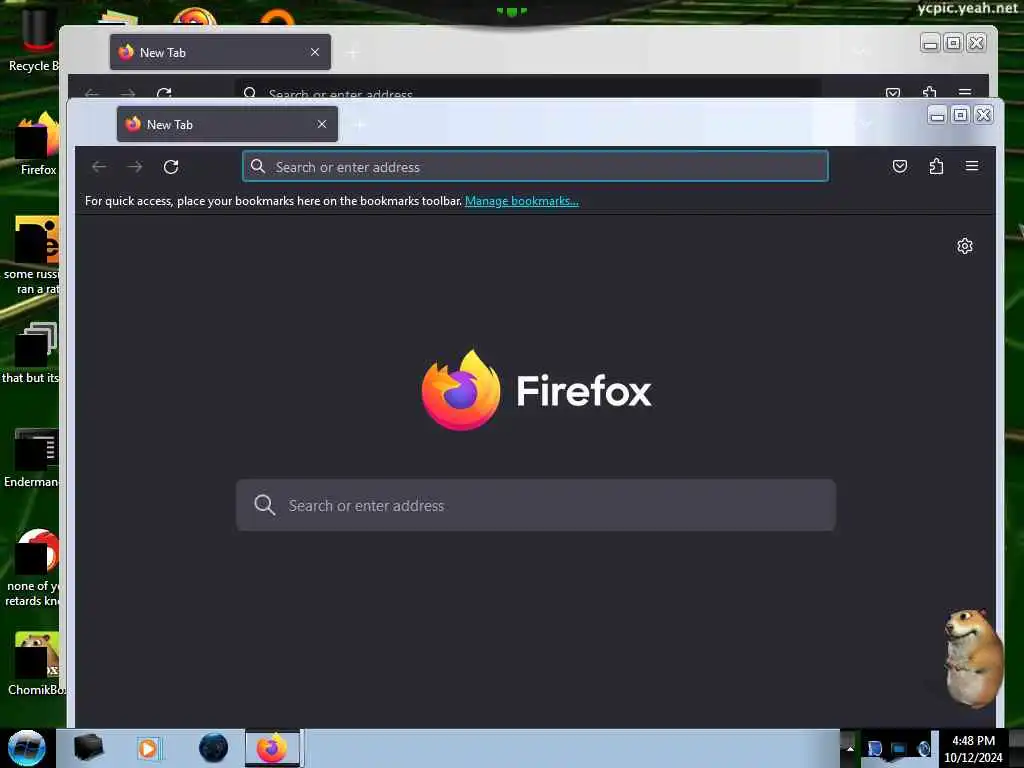Go back in front Firefox window
This screenshot has width=1024, height=768.
pos(99,167)
